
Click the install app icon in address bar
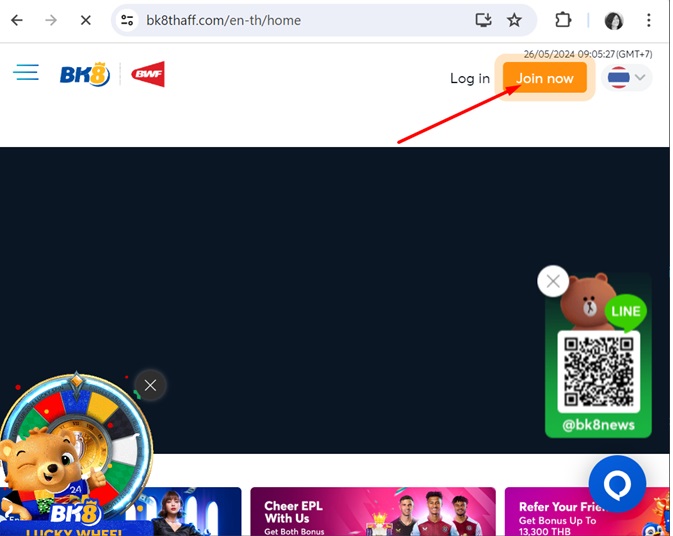tap(484, 20)
